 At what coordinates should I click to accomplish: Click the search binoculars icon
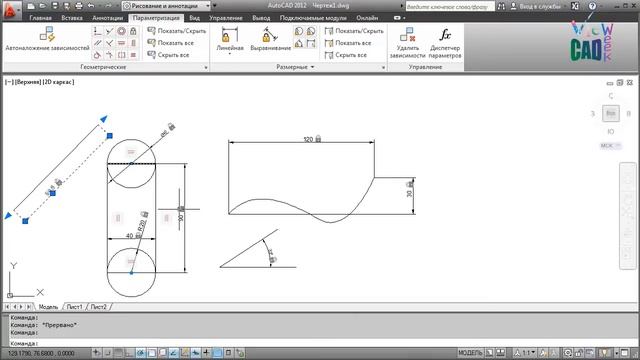click(x=501, y=6)
